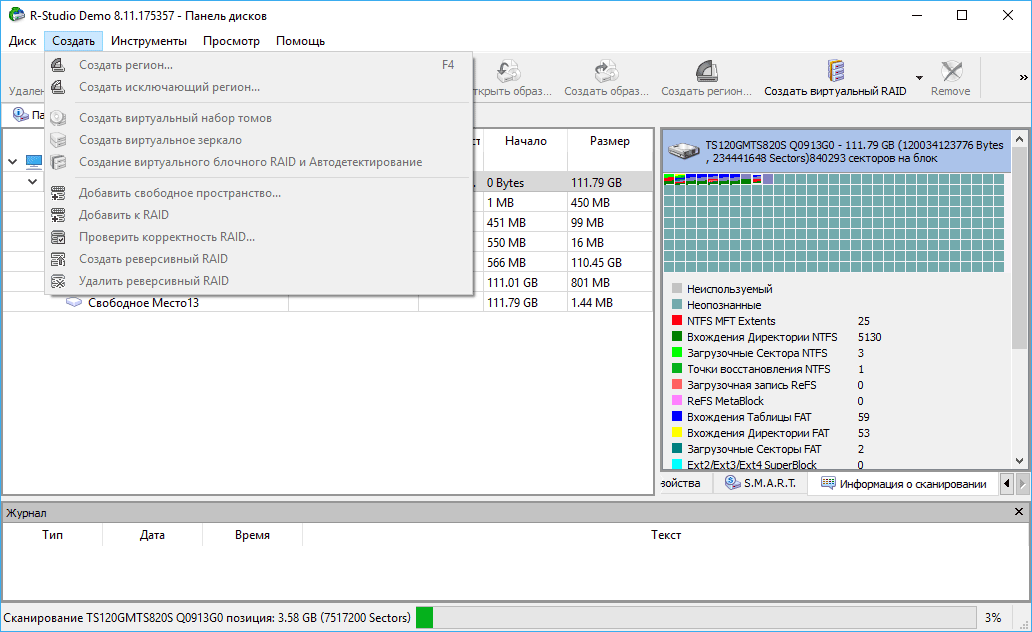The width and height of the screenshot is (1032, 632).
Task: Click the add free space icon
Action: click(x=58, y=193)
